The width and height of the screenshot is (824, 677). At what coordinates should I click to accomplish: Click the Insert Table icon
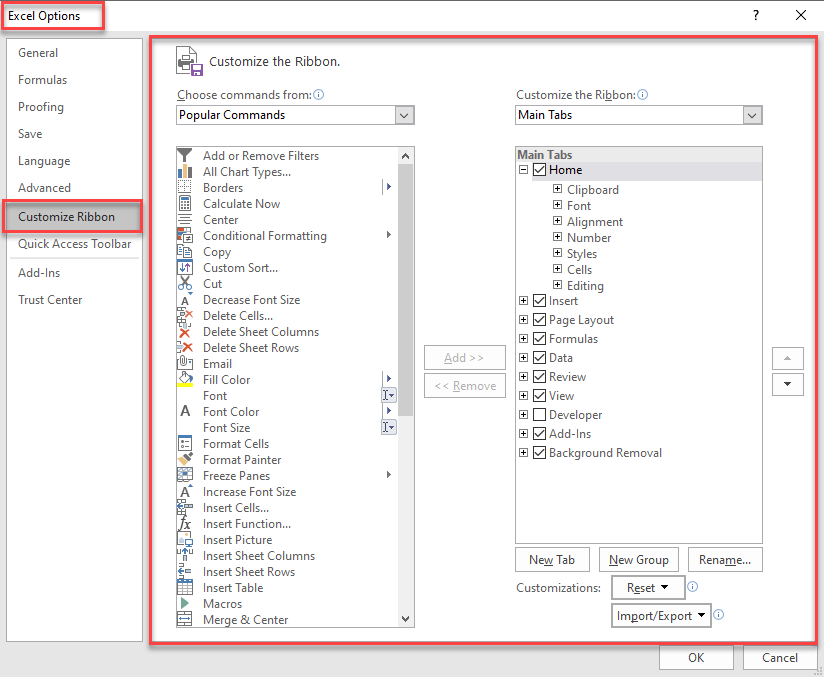184,588
